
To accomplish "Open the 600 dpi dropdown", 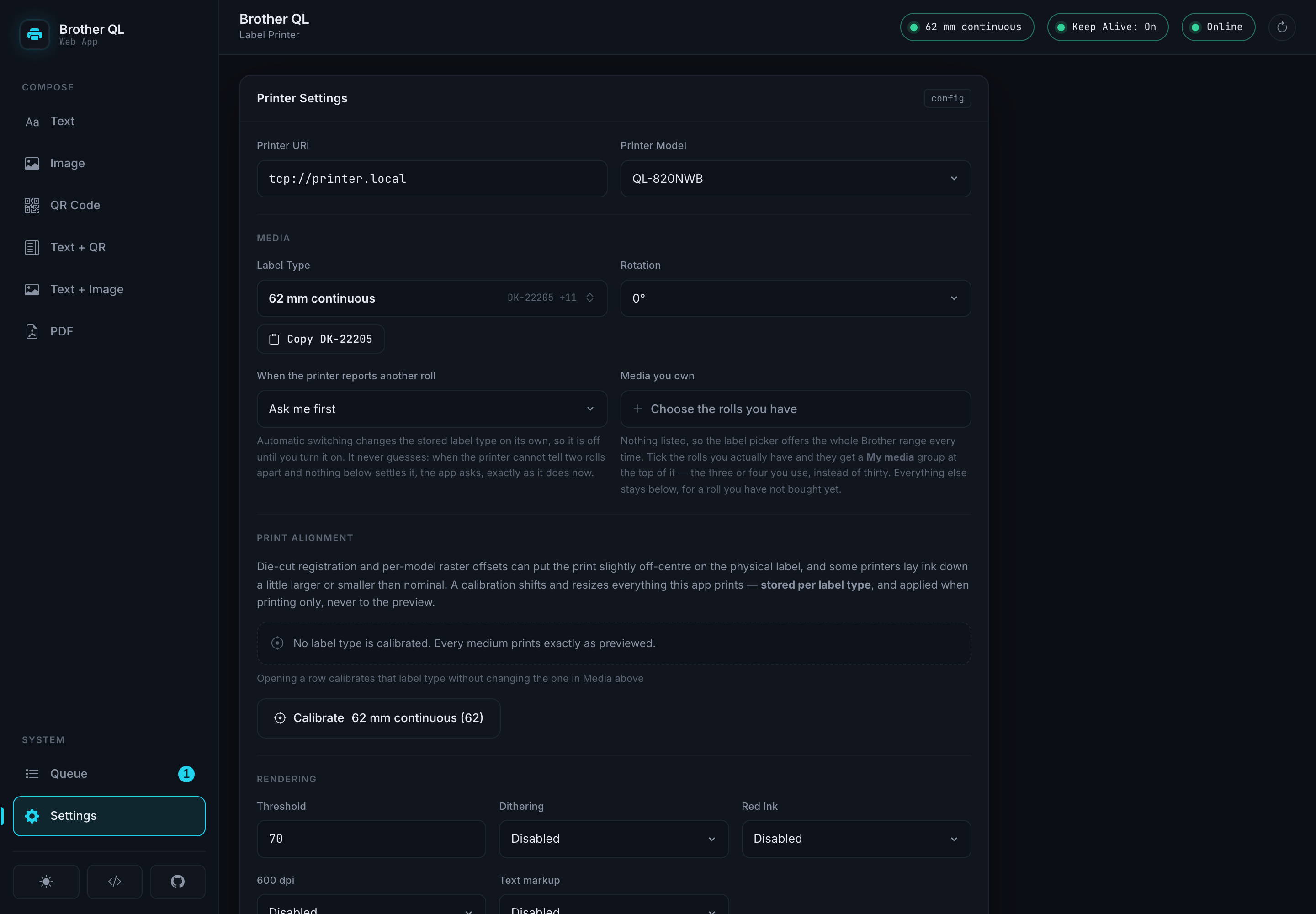I will tap(371, 905).
